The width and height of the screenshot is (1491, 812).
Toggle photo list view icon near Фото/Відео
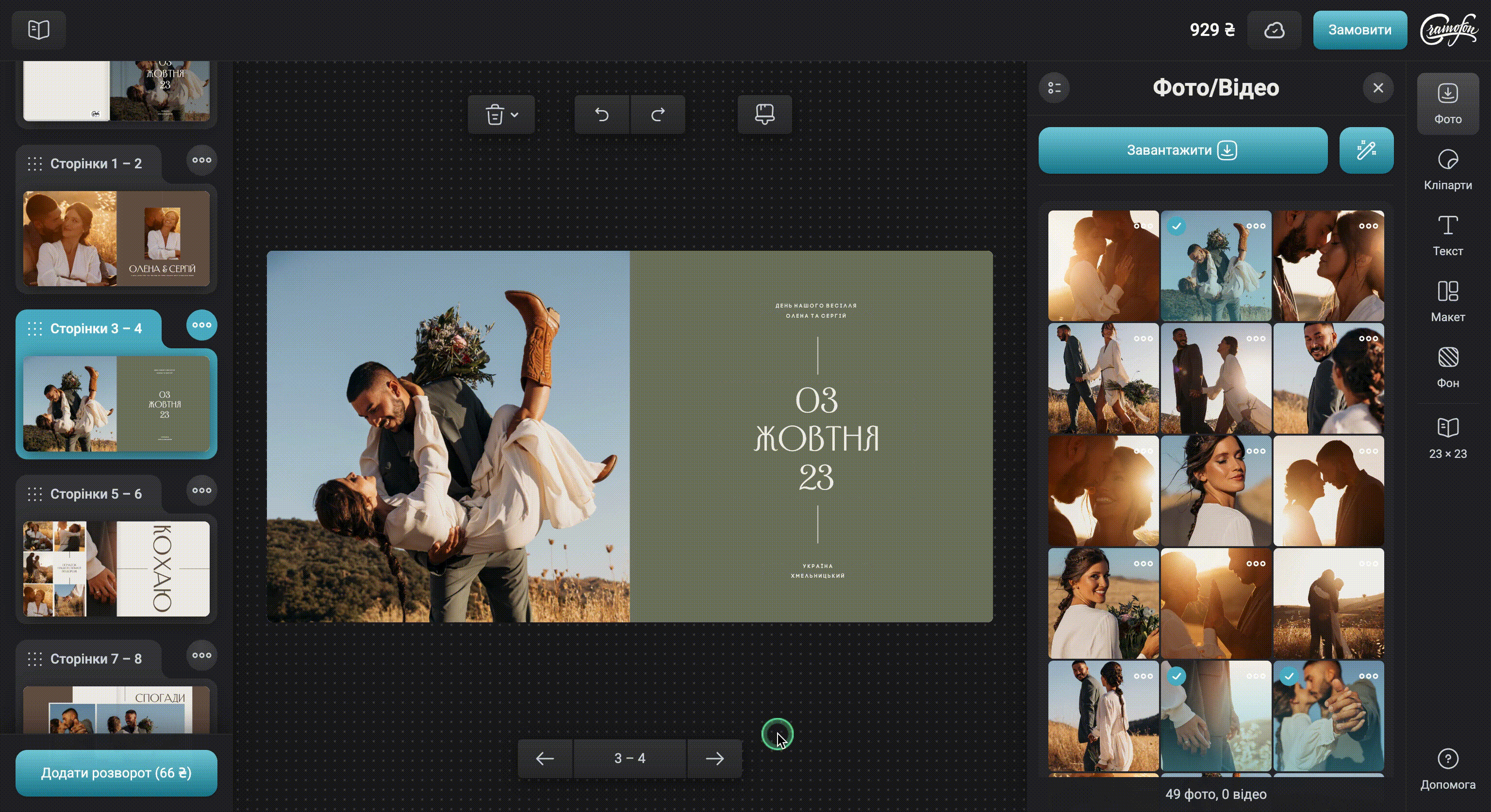click(x=1054, y=88)
